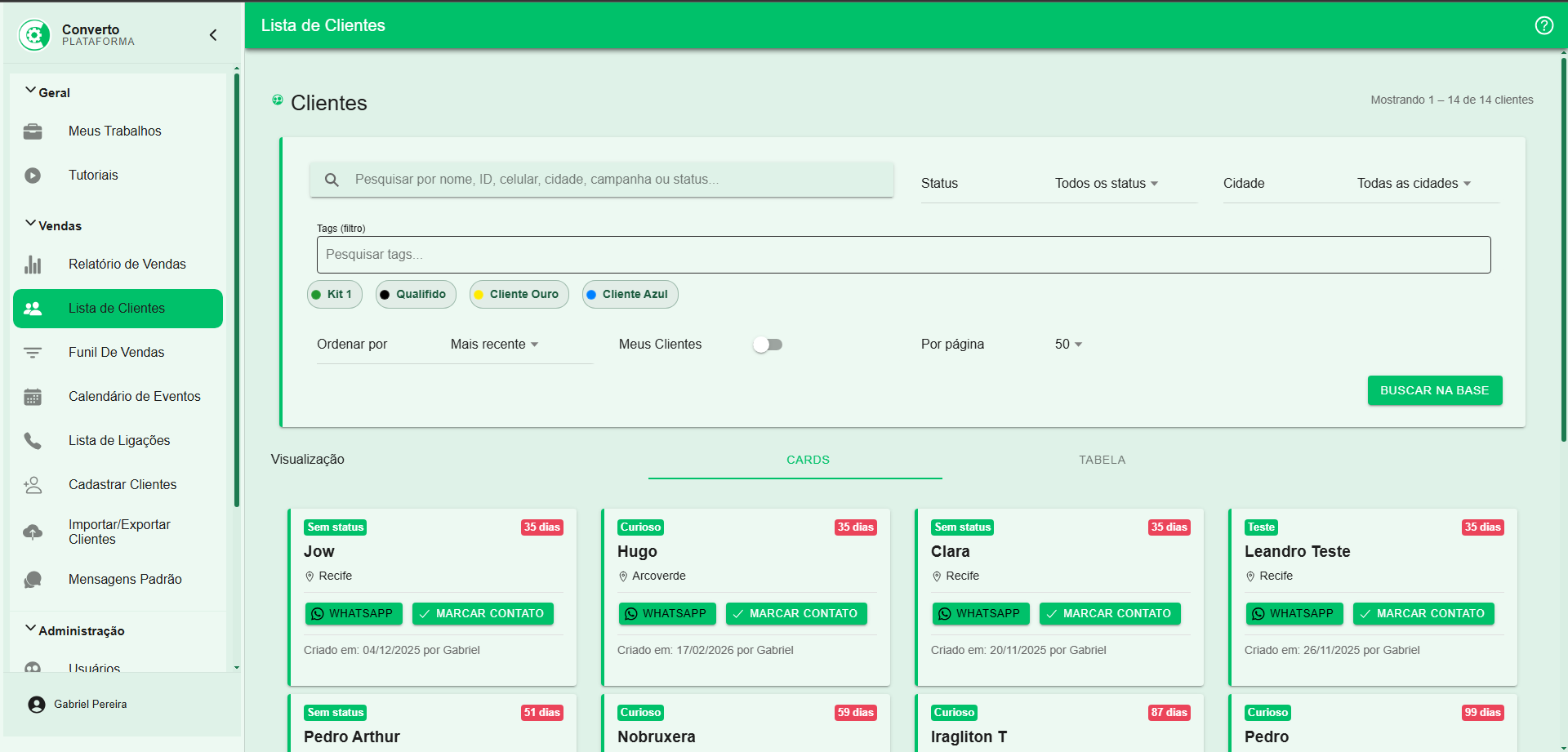The height and width of the screenshot is (752, 1568).
Task: Toggle the Meus Clientes switch
Action: (768, 345)
